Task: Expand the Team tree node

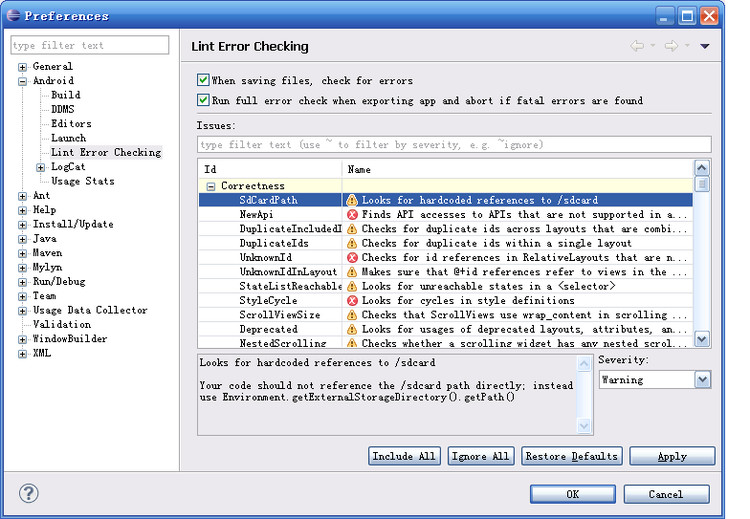Action: 22,296
